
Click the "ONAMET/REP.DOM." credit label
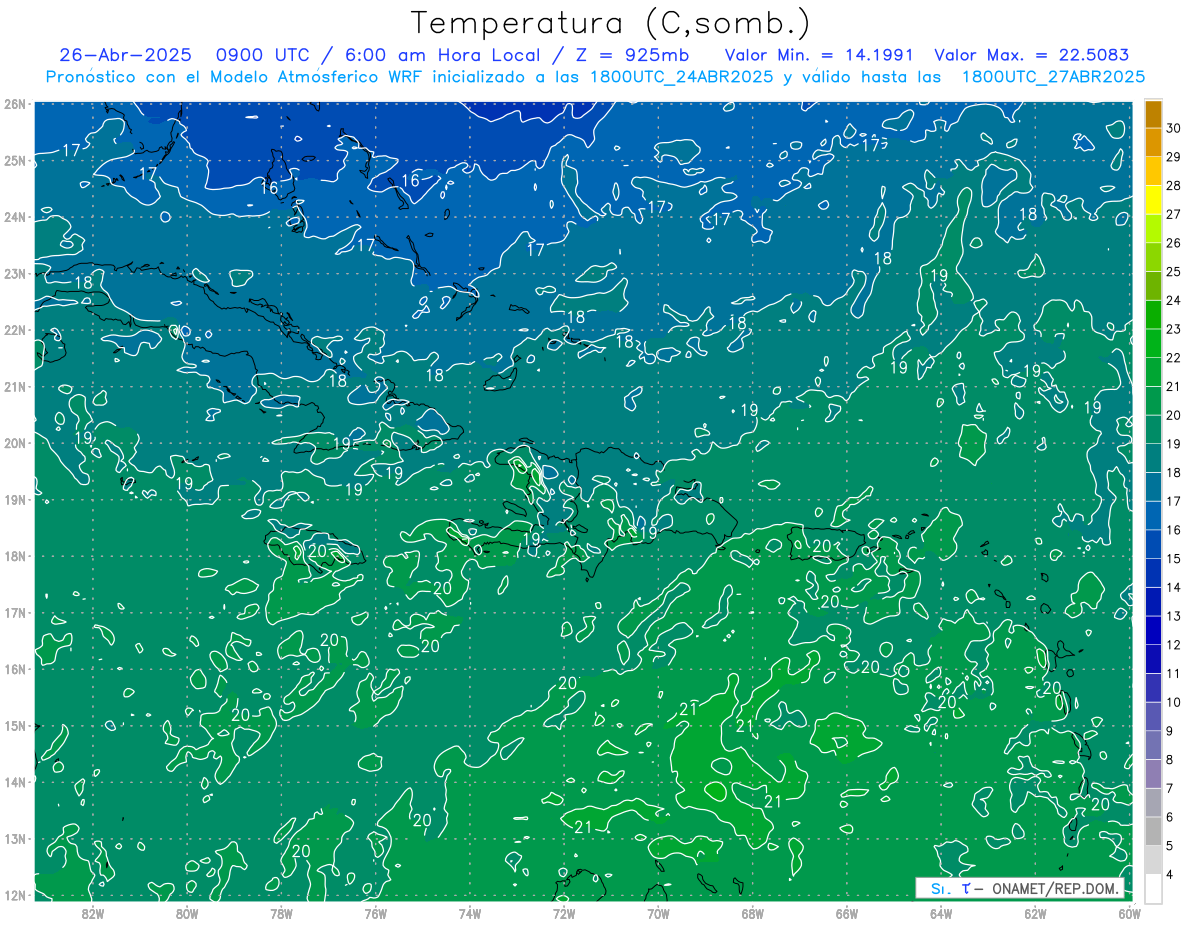[1054, 888]
